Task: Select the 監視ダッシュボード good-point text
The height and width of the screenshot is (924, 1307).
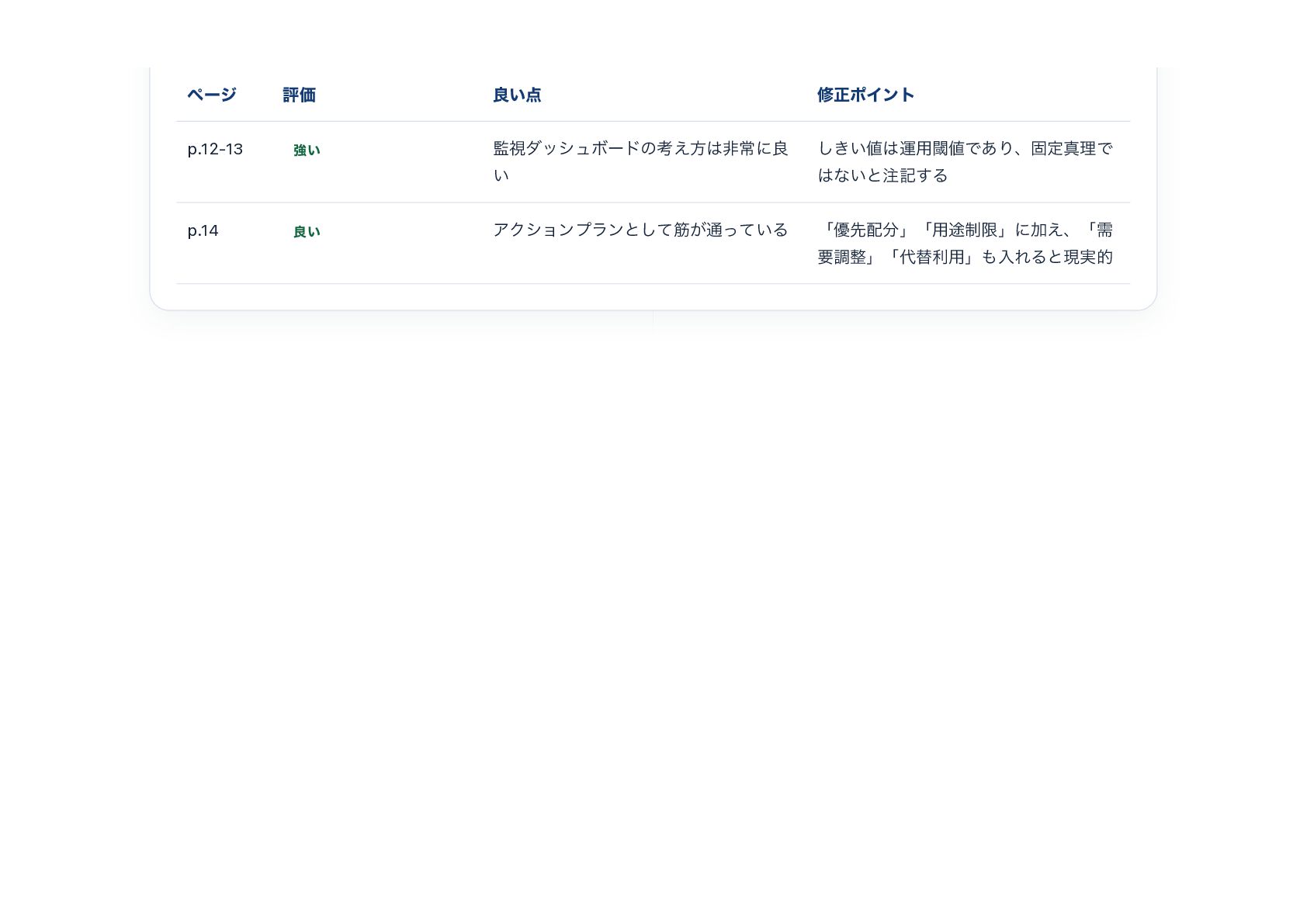Action: click(640, 161)
